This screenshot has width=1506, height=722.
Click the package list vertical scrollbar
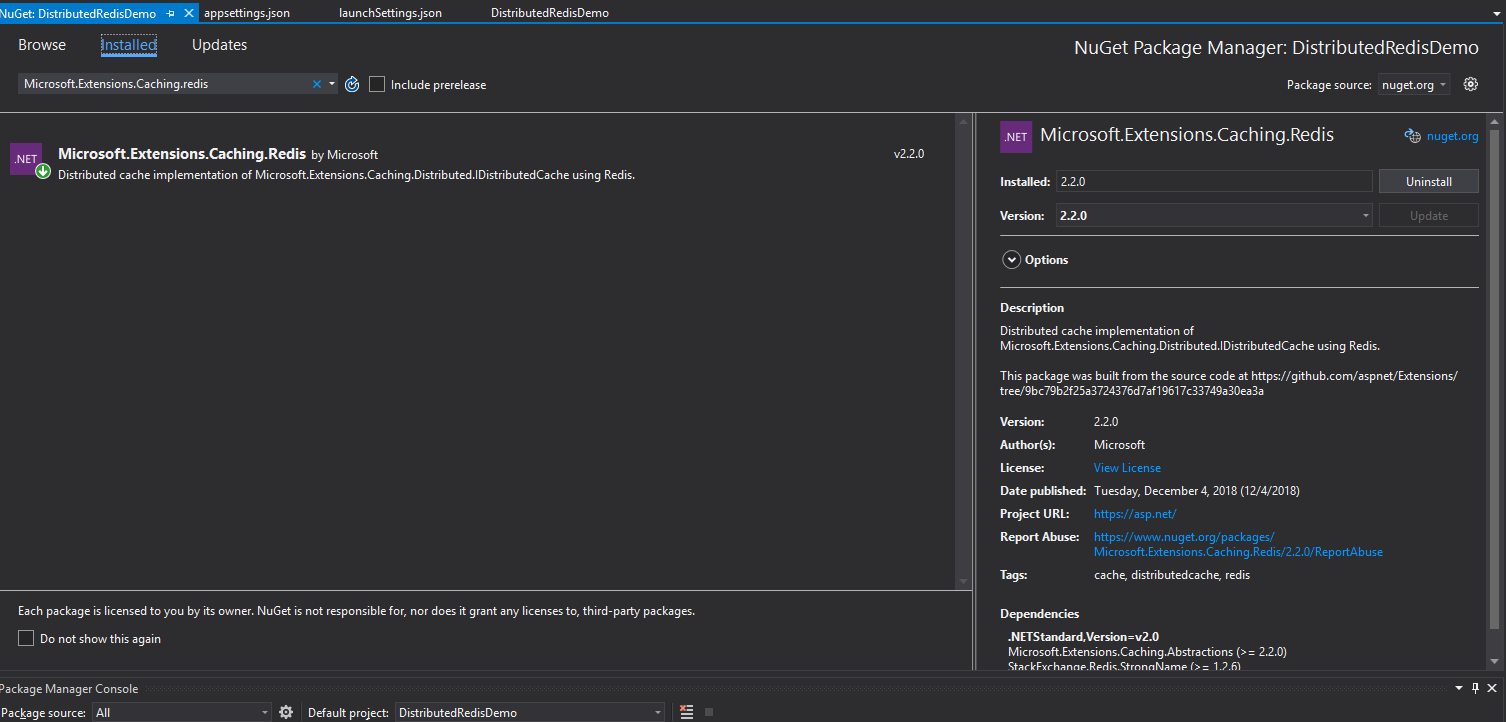coord(964,350)
